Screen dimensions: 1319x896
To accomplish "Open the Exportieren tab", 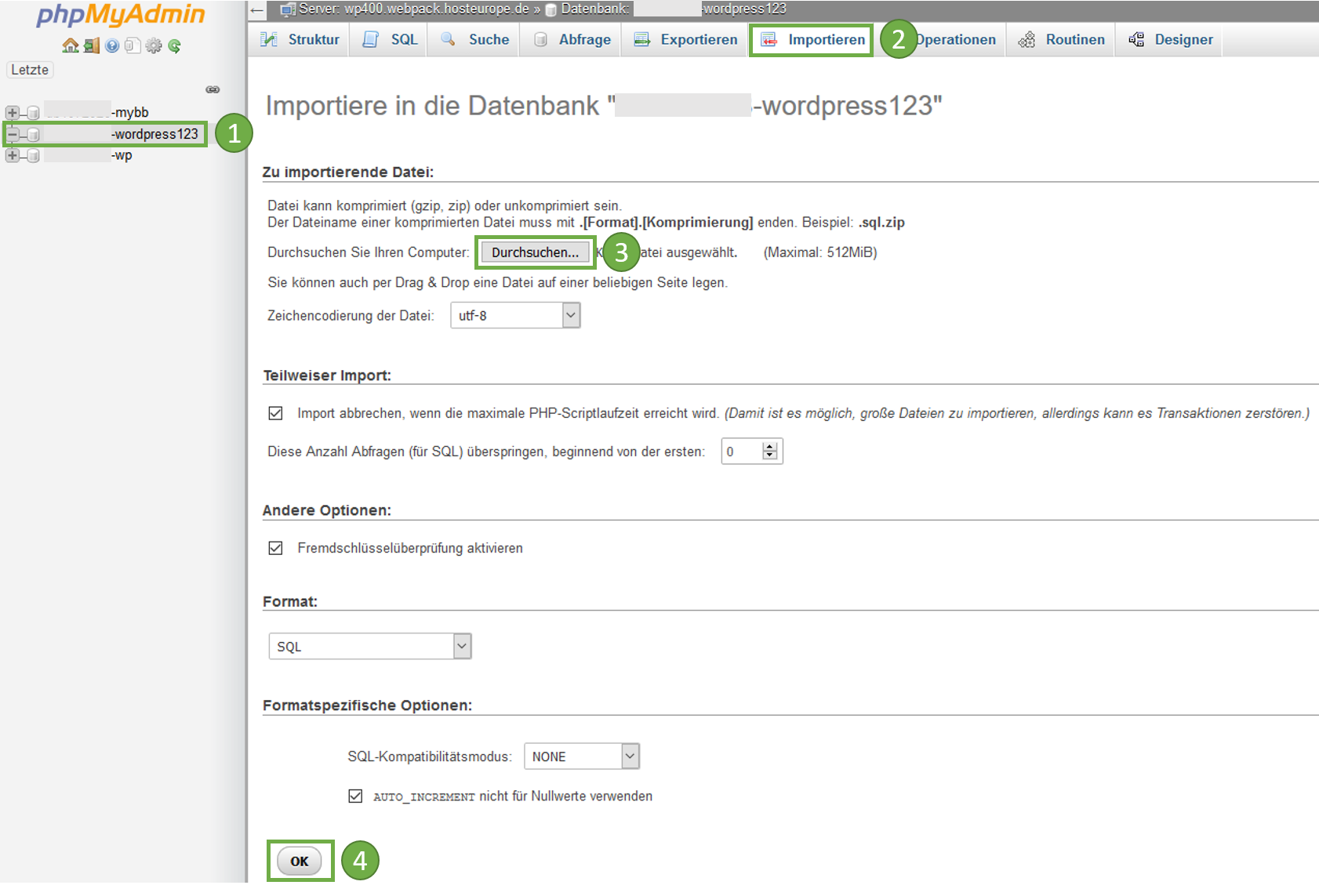I will click(x=685, y=39).
